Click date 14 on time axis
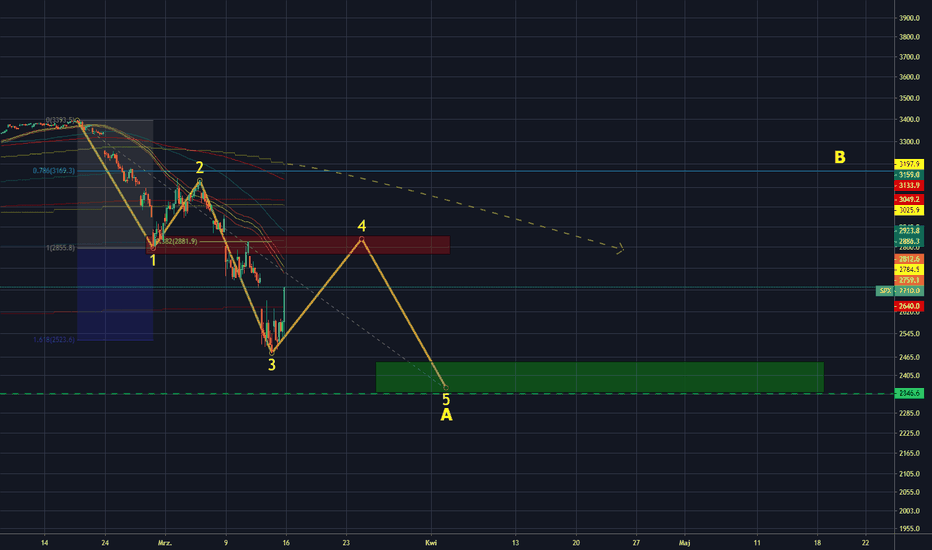 45,543
